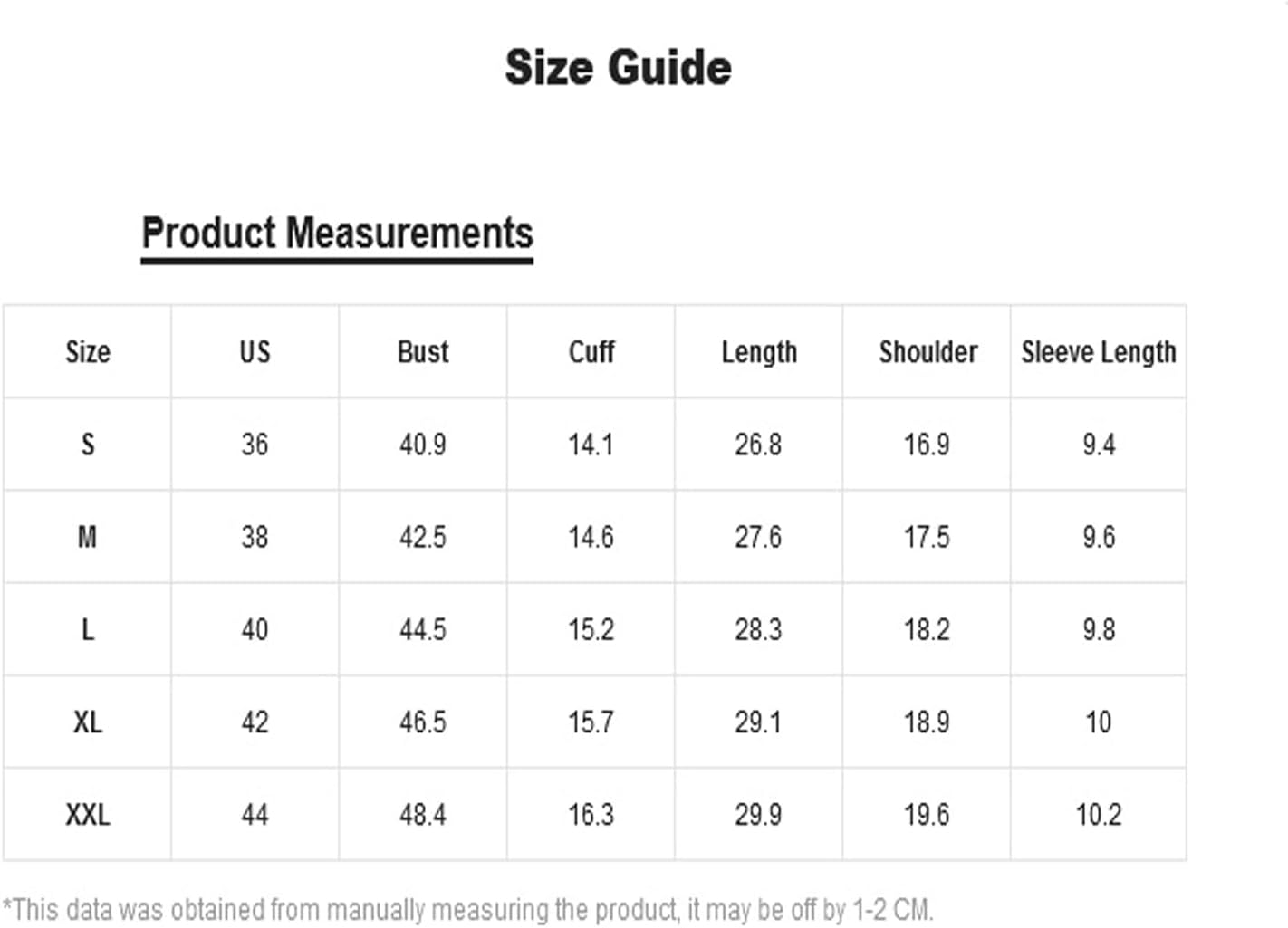Click the 17.5 shoulder measurement cell
Screen dimensions: 1288x928
927,537
